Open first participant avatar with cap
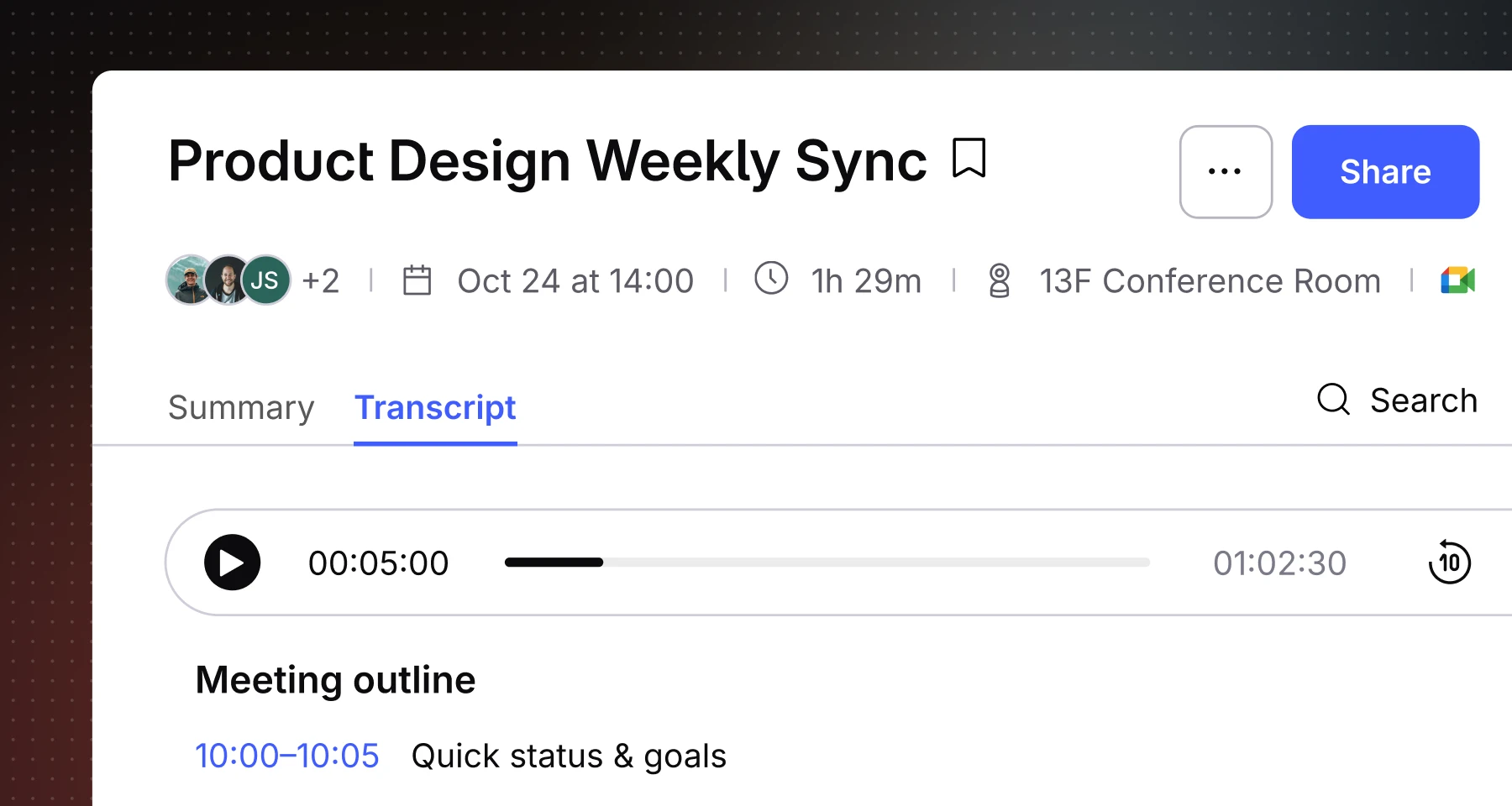The height and width of the screenshot is (806, 1512). pyautogui.click(x=190, y=280)
